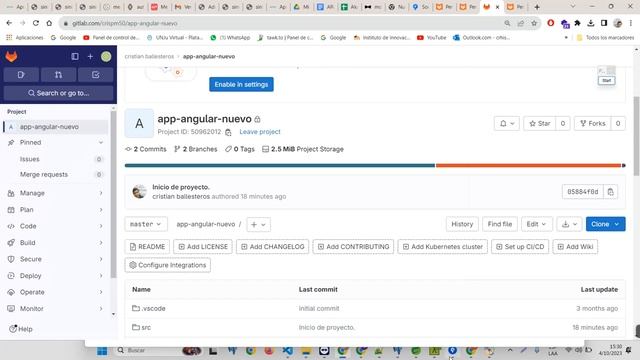The width and height of the screenshot is (640, 360).
Task: Copy commit SHA icon
Action: [610, 192]
